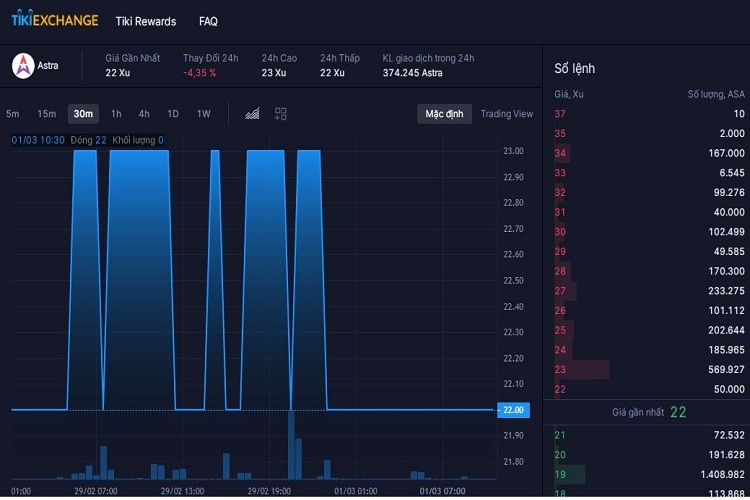Viewport: 750px width, 500px height.
Task: Switch to Trading View tab
Action: pyautogui.click(x=506, y=114)
